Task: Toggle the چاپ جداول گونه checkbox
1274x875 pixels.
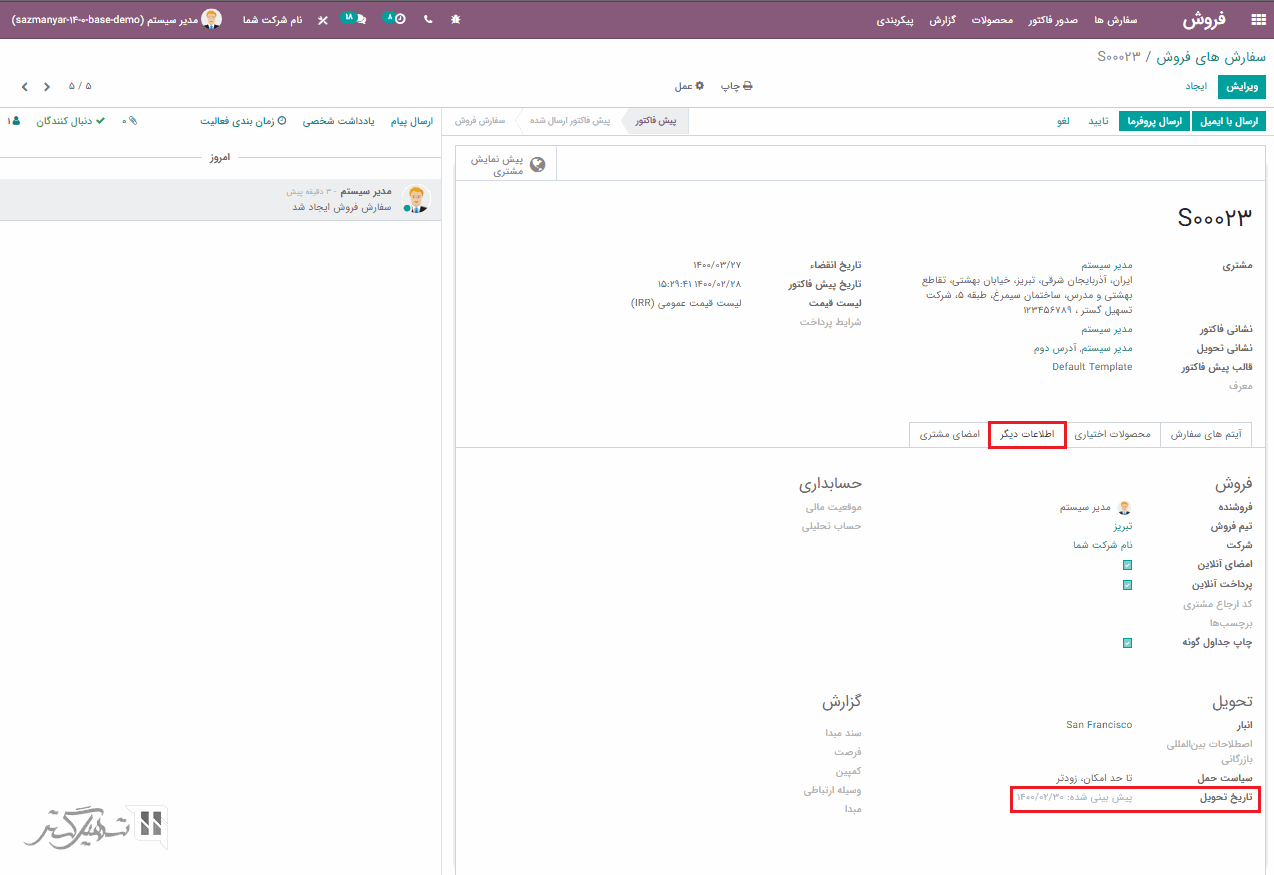Action: point(1127,643)
